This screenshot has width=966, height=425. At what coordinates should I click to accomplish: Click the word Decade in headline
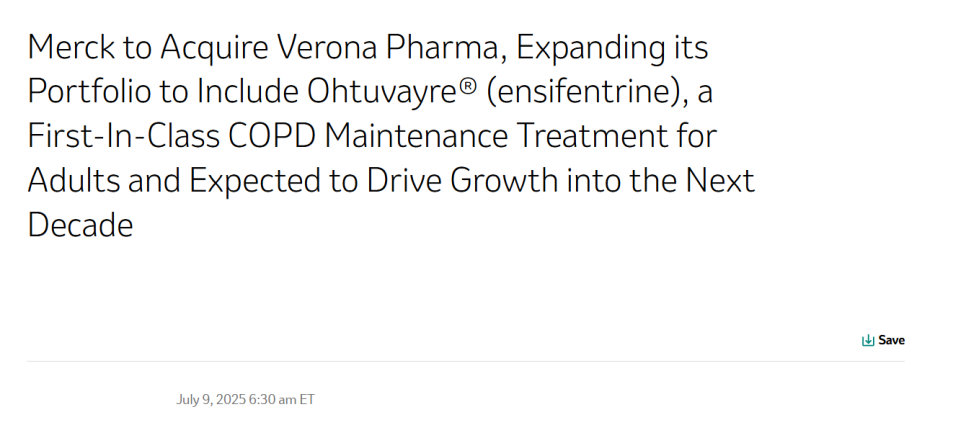[x=81, y=224]
